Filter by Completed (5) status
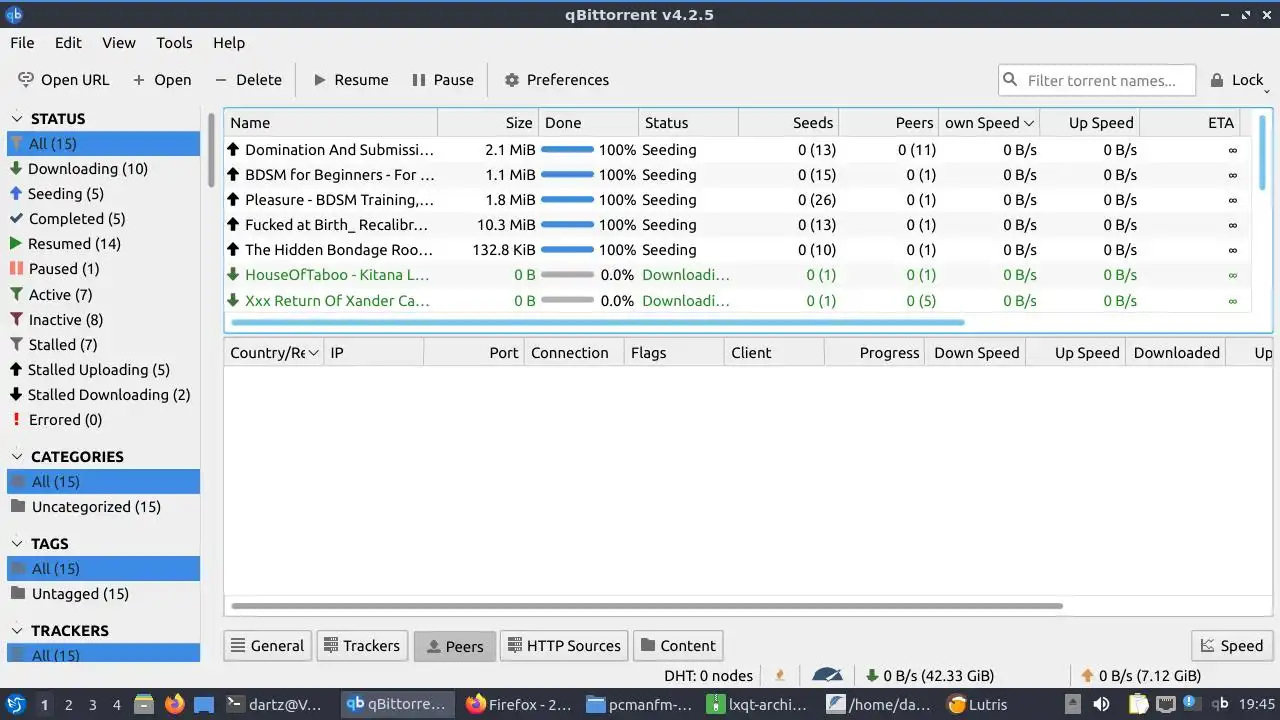The image size is (1280, 720). [x=103, y=219]
